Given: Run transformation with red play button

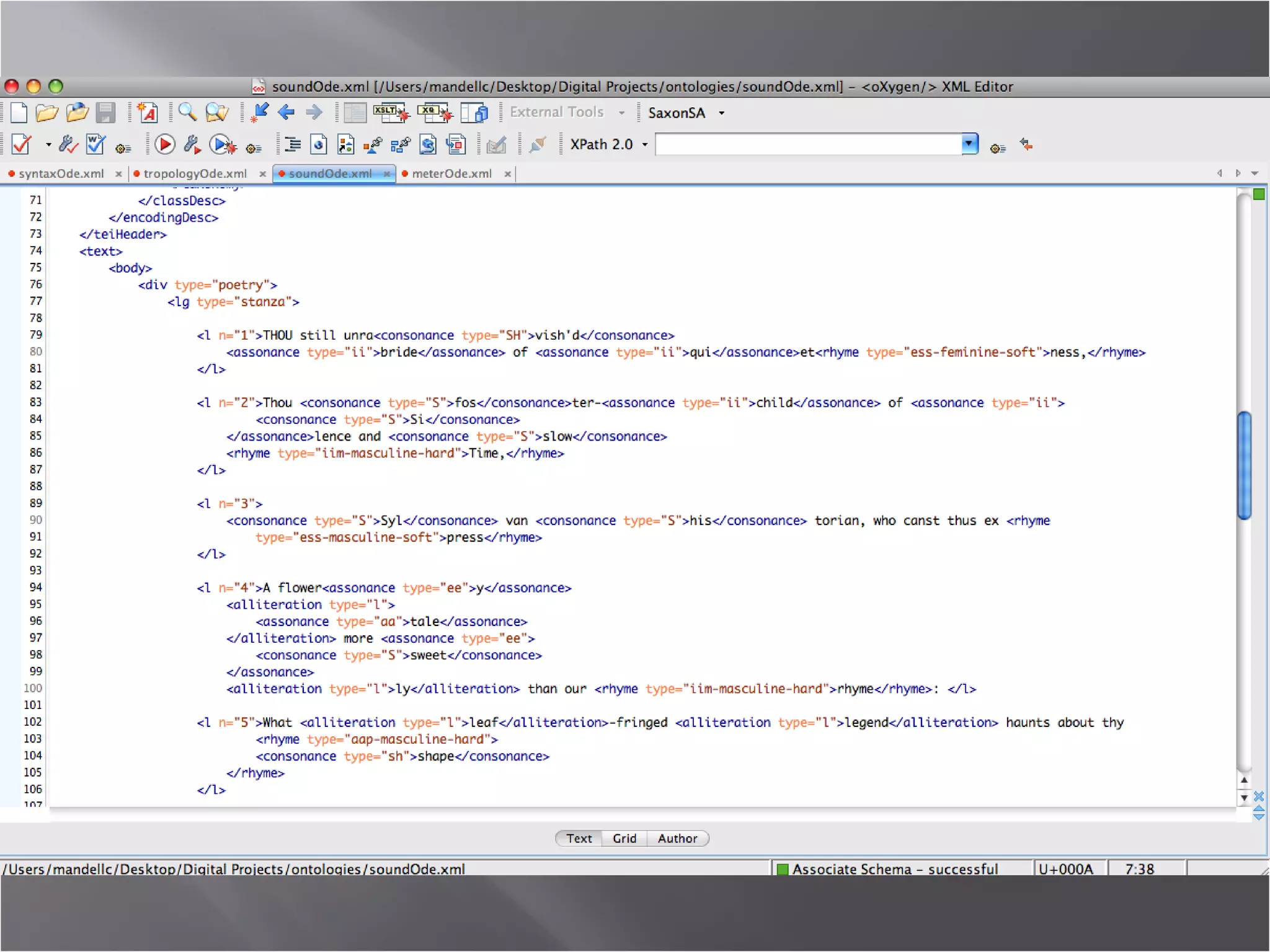Looking at the screenshot, I should point(164,145).
